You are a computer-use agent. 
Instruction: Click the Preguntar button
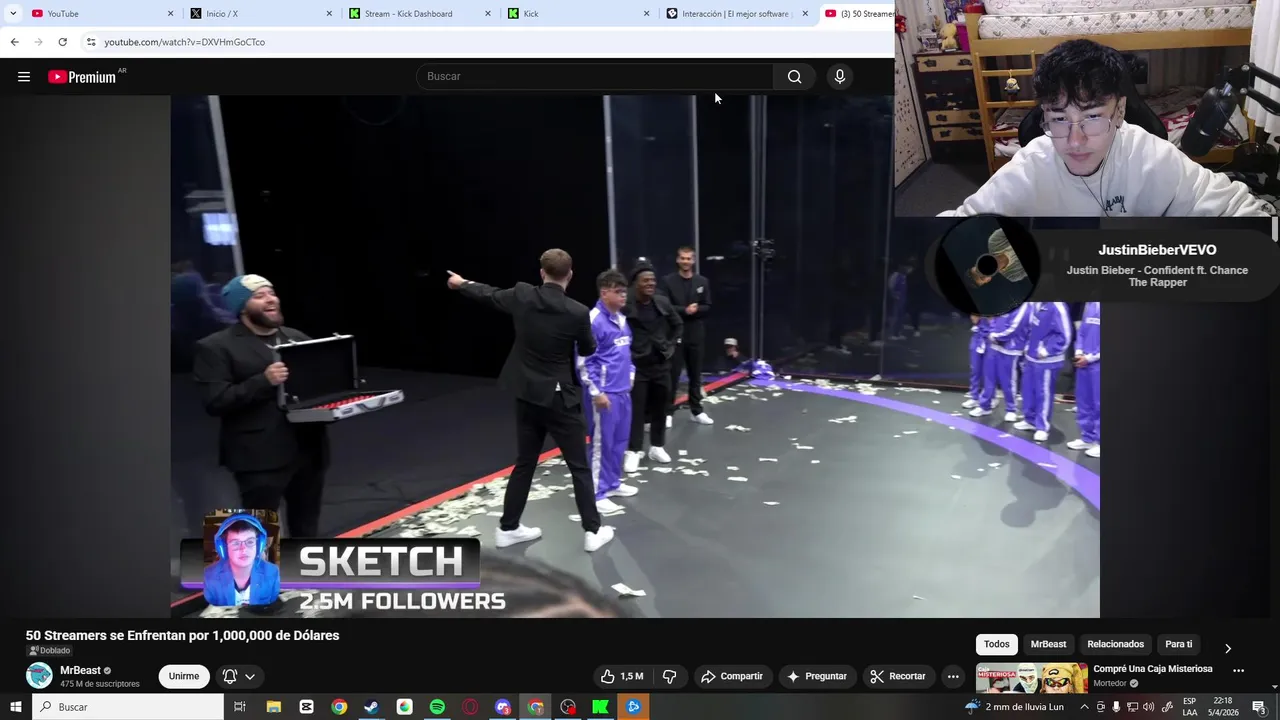tap(817, 677)
